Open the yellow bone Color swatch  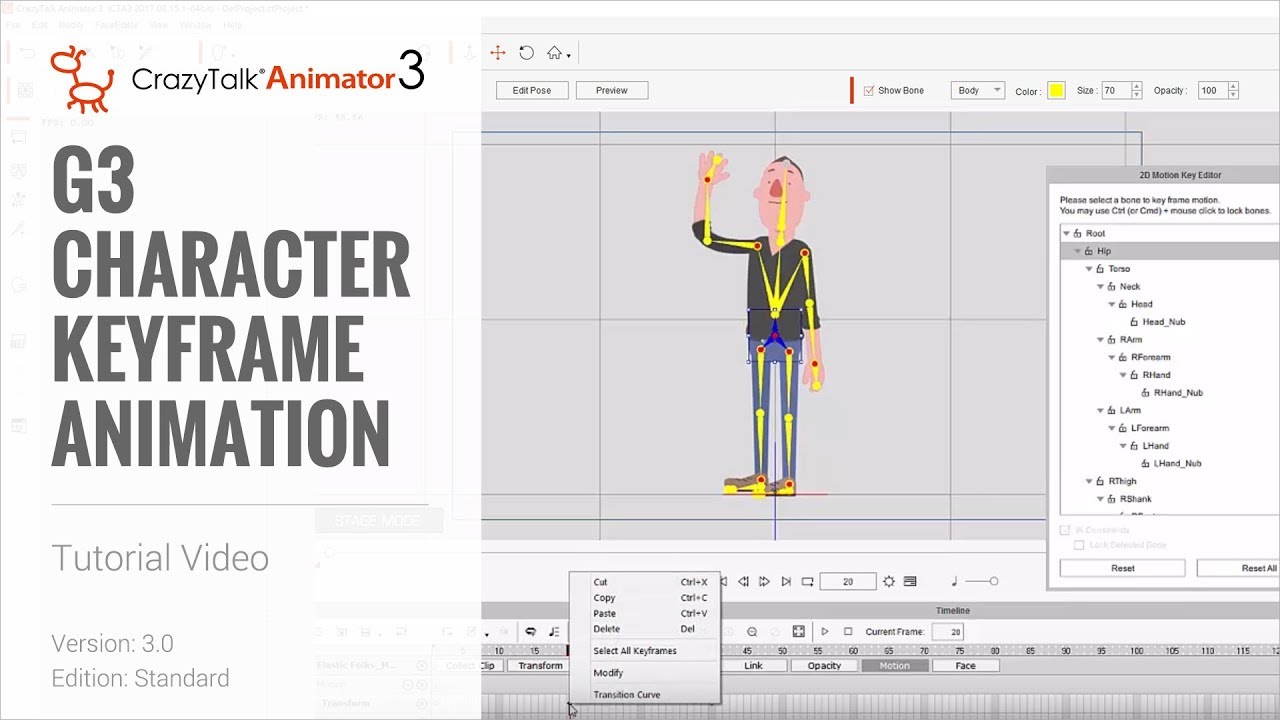tap(1056, 91)
